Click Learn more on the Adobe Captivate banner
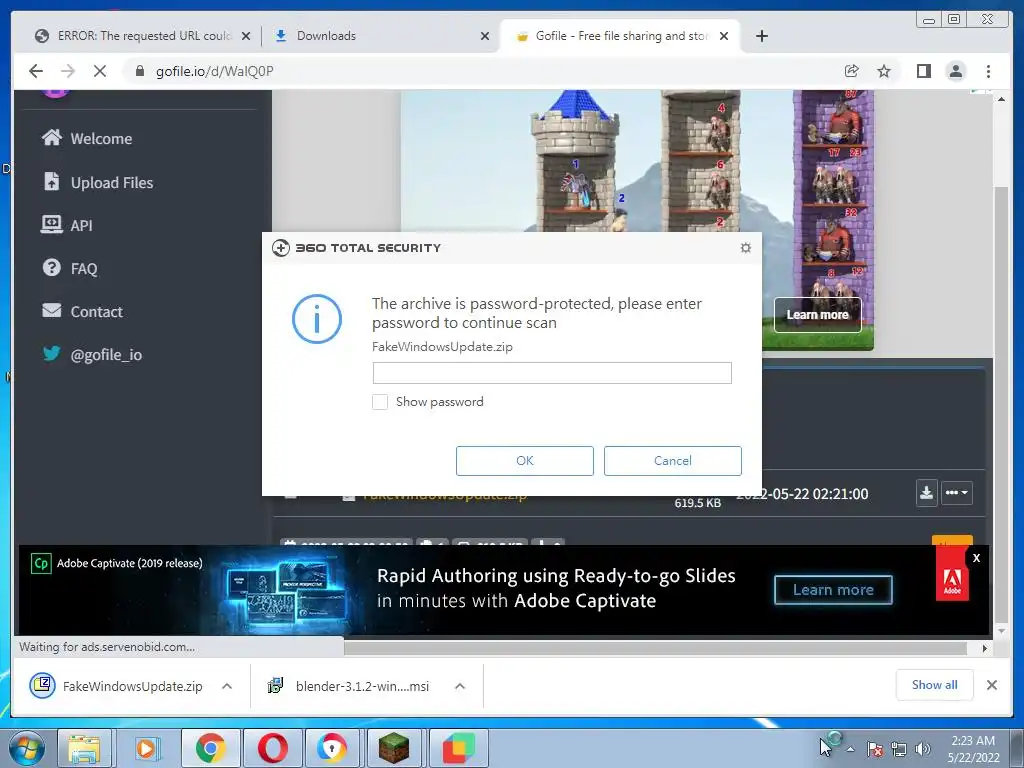The width and height of the screenshot is (1024, 768). [x=833, y=590]
